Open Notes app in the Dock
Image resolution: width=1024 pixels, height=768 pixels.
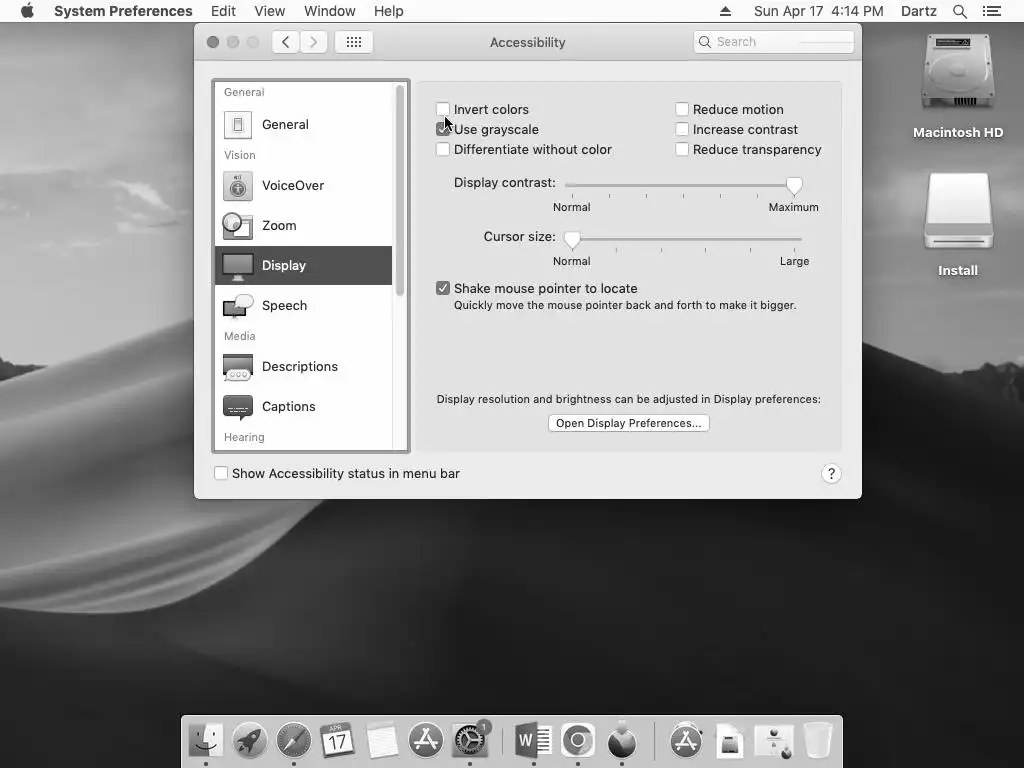[381, 740]
